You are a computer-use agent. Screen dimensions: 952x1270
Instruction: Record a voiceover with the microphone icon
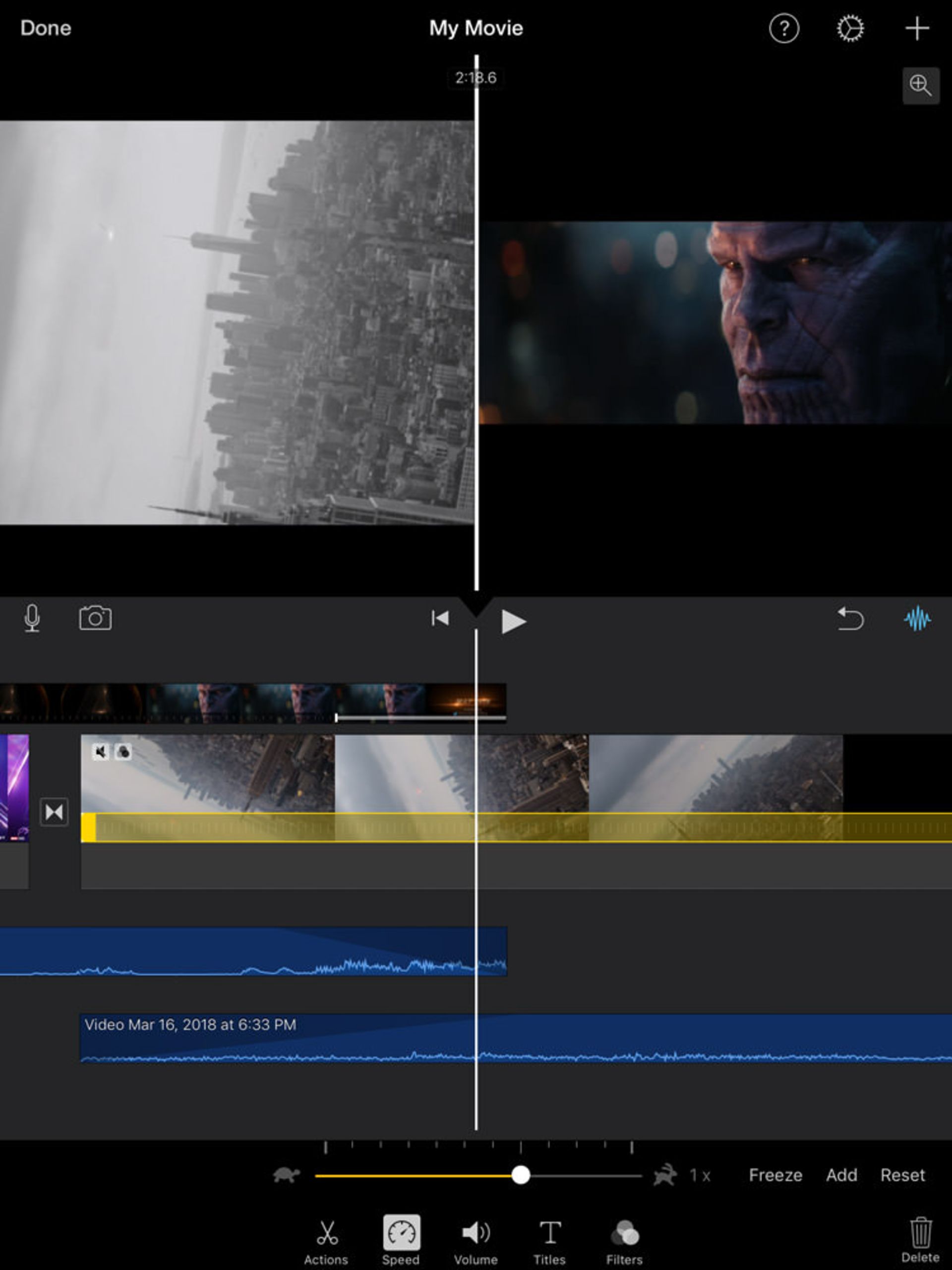[x=33, y=618]
